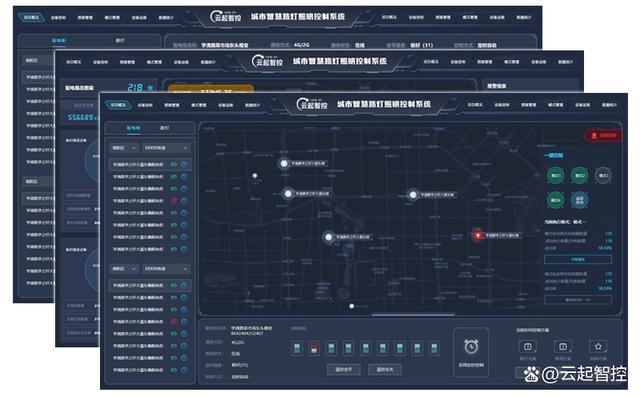
Task: Click the horizontal scrollbar under the map
Action: [x=413, y=315]
